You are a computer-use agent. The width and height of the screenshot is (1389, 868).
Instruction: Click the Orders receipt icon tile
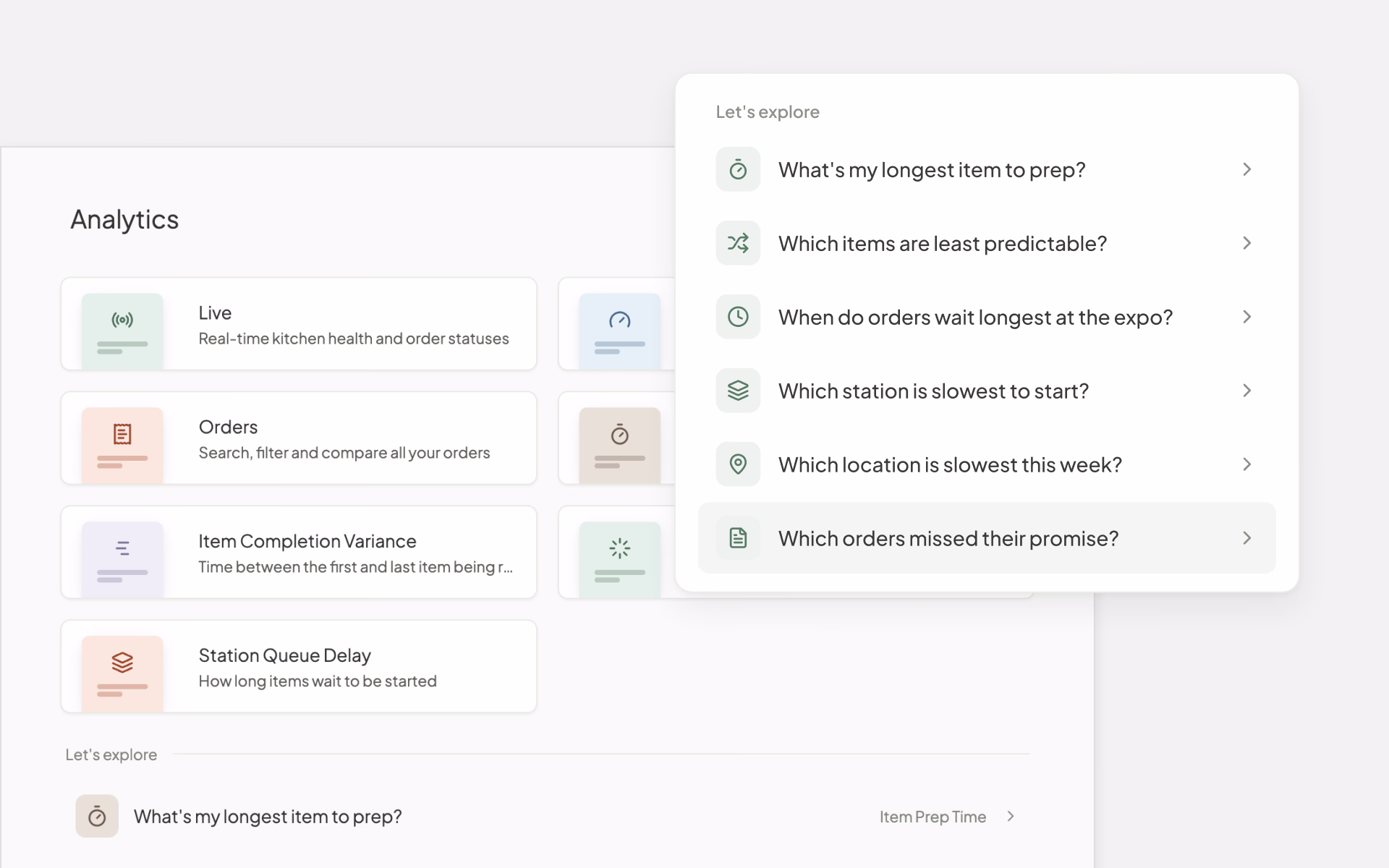122,446
